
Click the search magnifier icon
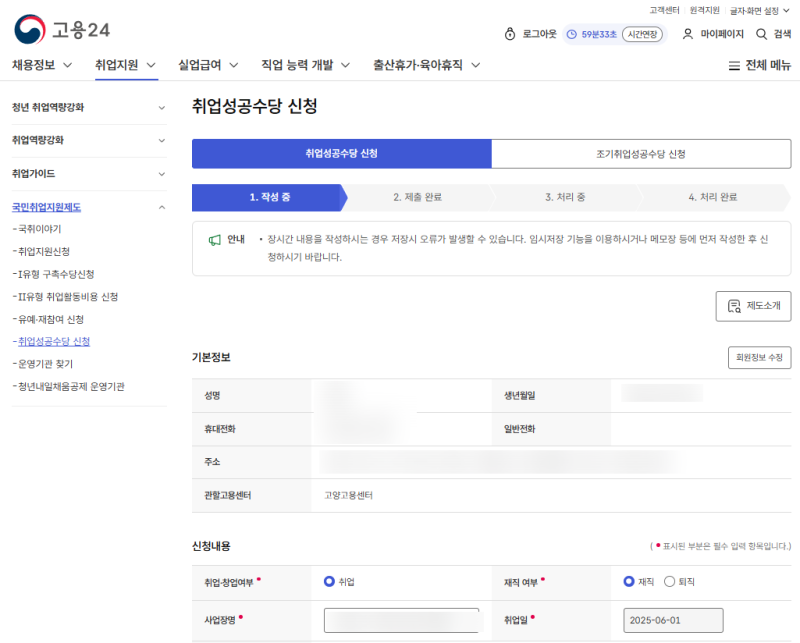click(x=761, y=34)
